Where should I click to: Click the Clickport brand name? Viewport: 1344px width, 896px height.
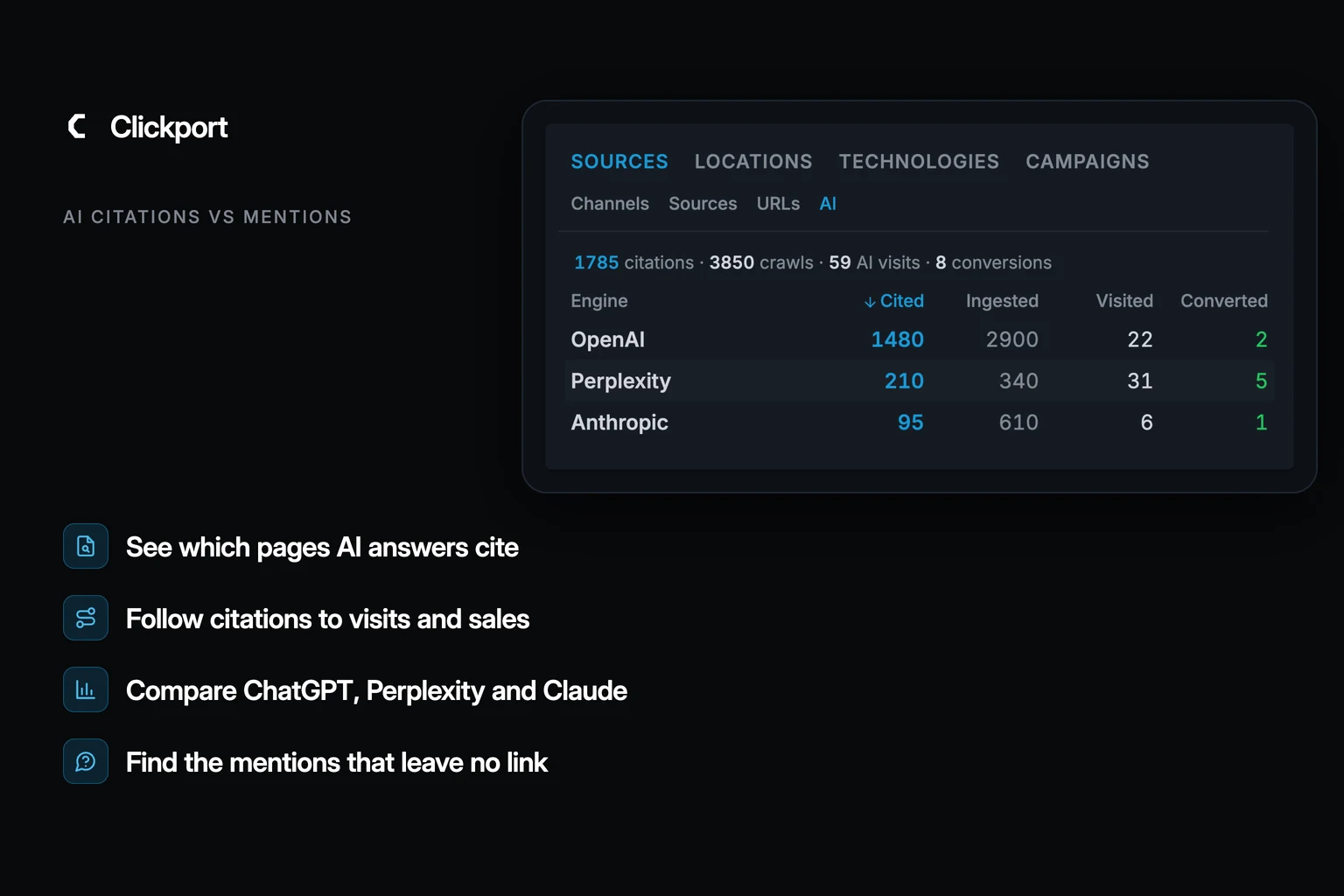169,128
